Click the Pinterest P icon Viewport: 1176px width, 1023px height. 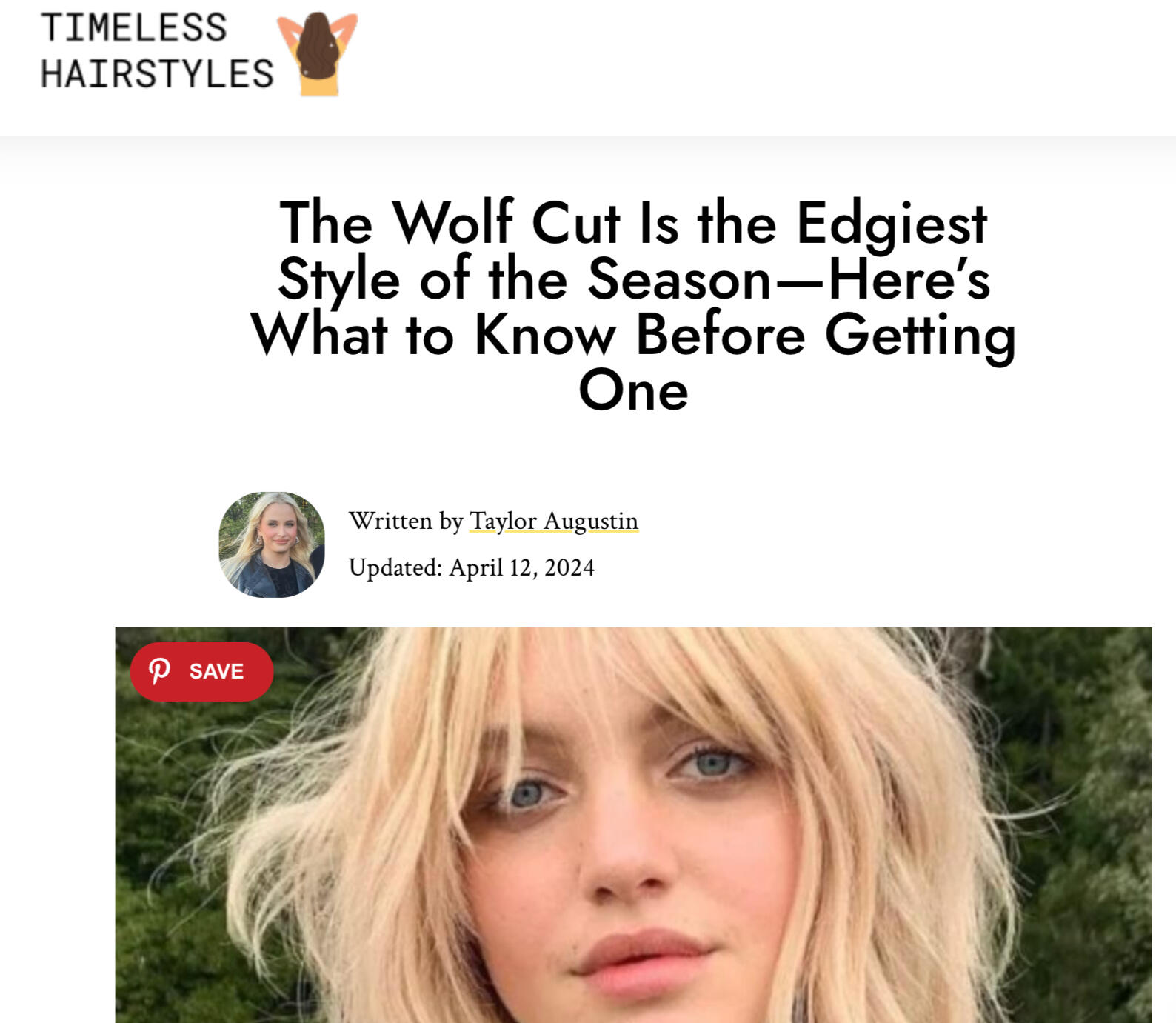[x=159, y=671]
